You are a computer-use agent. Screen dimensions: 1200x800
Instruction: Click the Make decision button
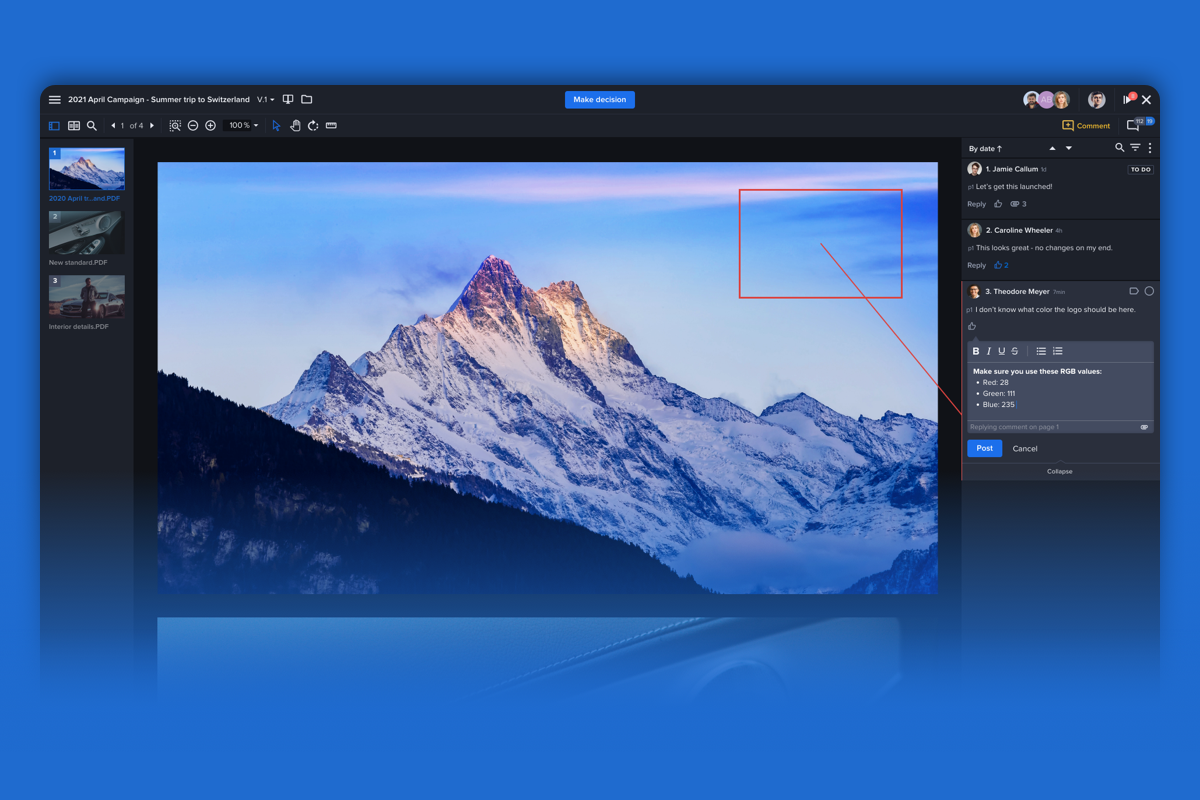599,99
